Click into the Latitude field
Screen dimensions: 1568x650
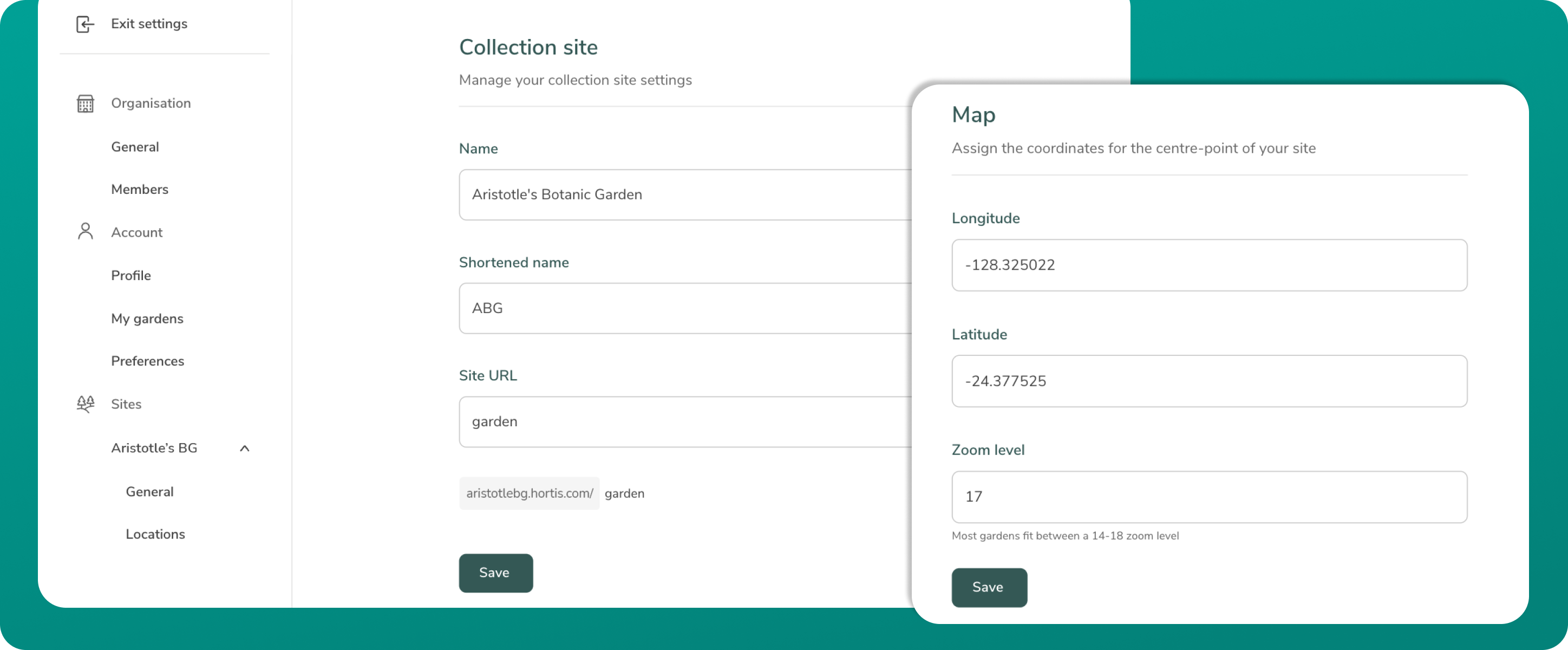pyautogui.click(x=1208, y=381)
